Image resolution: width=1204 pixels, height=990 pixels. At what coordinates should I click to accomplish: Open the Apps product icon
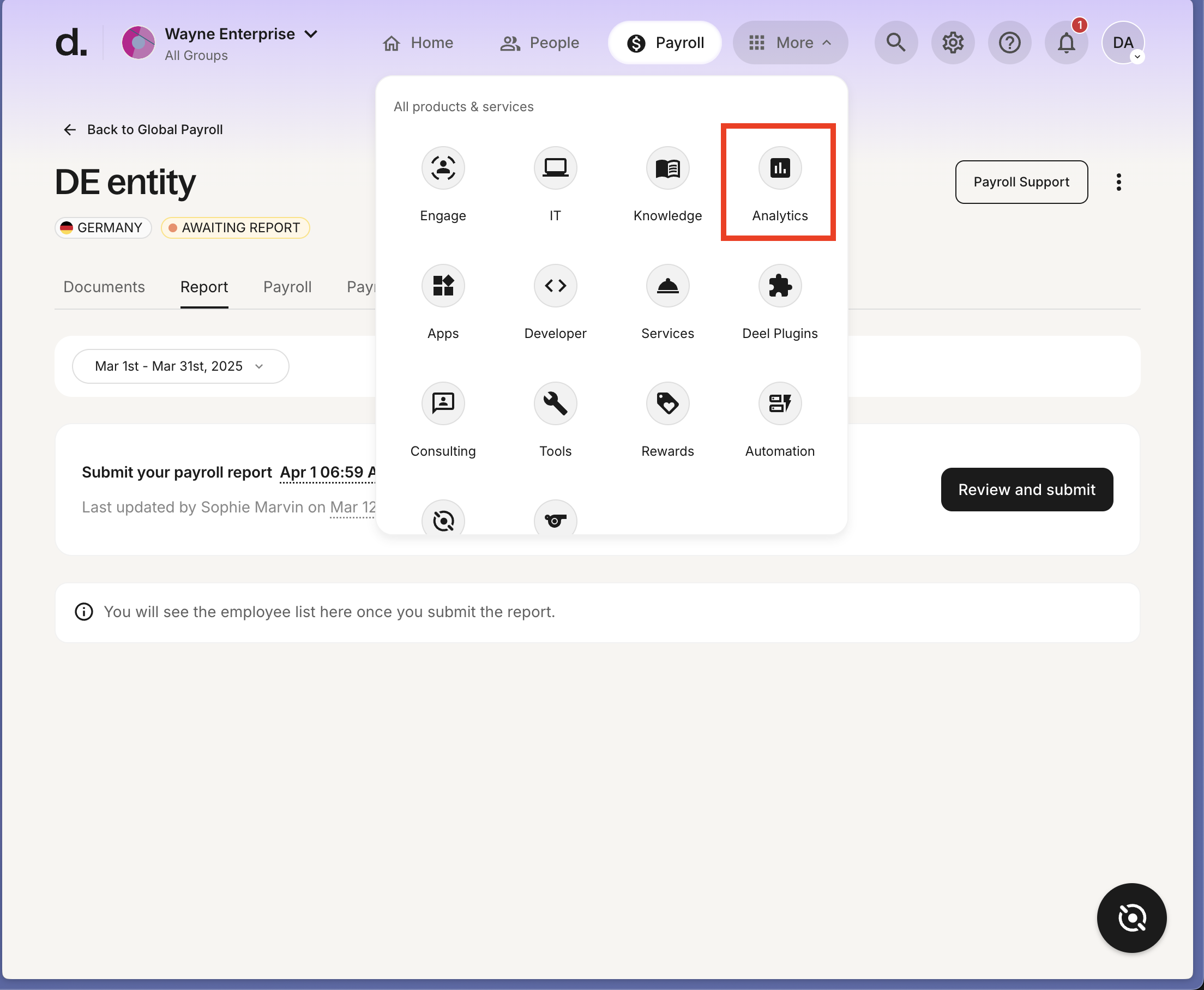(x=443, y=286)
